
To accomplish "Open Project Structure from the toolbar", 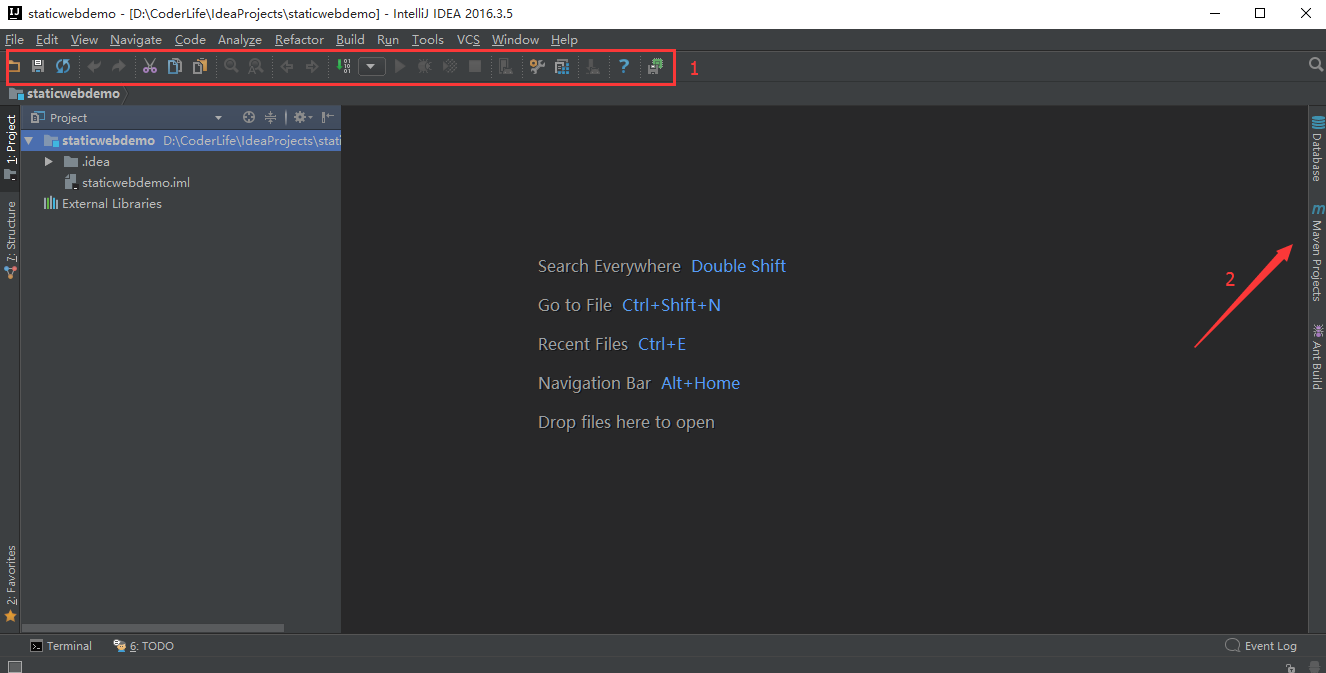I will 562,66.
